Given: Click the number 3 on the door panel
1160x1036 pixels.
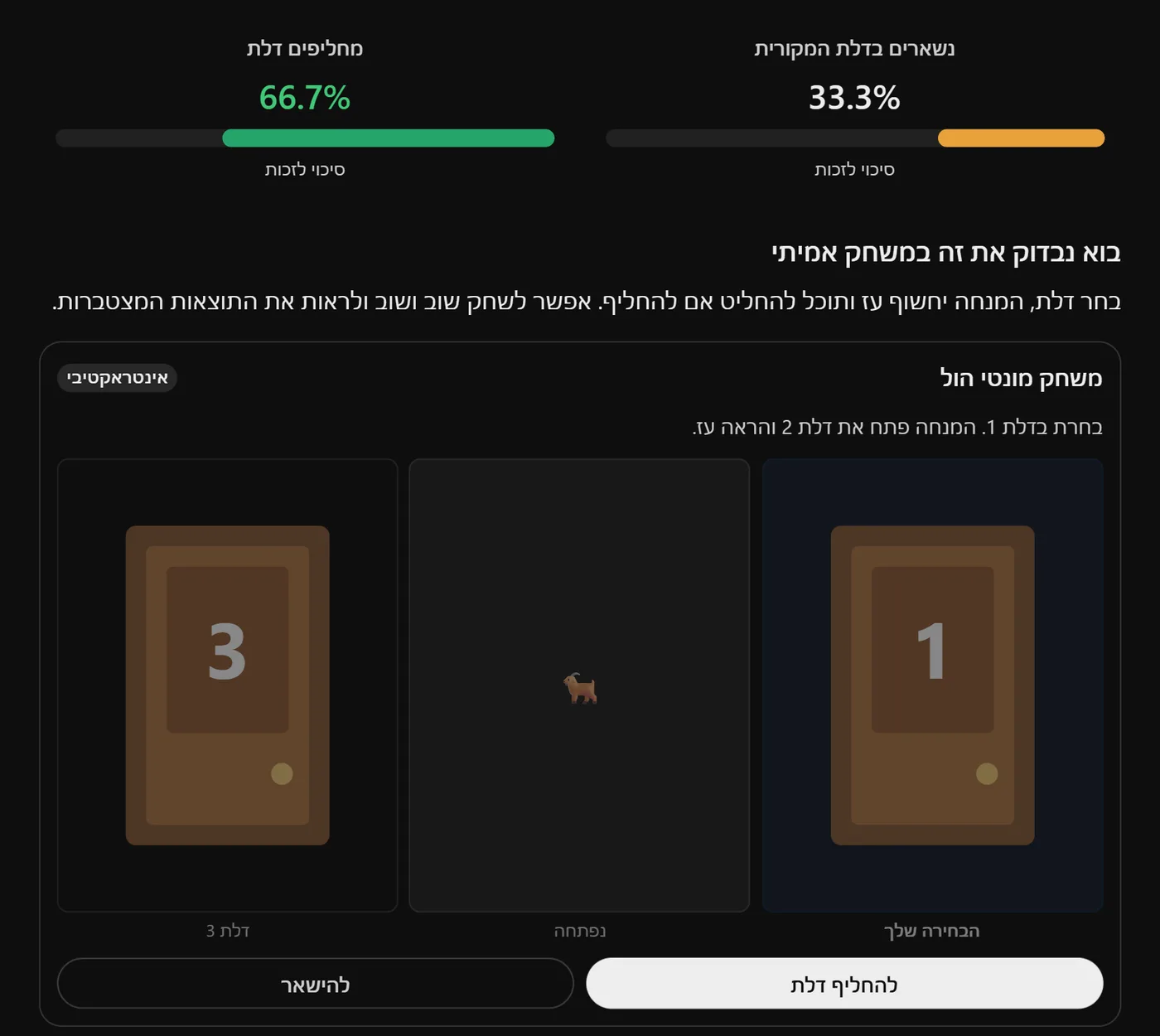Looking at the screenshot, I should click(227, 651).
